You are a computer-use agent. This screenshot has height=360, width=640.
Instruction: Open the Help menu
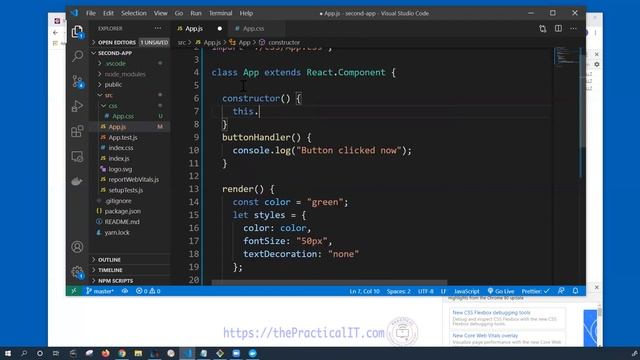246,13
